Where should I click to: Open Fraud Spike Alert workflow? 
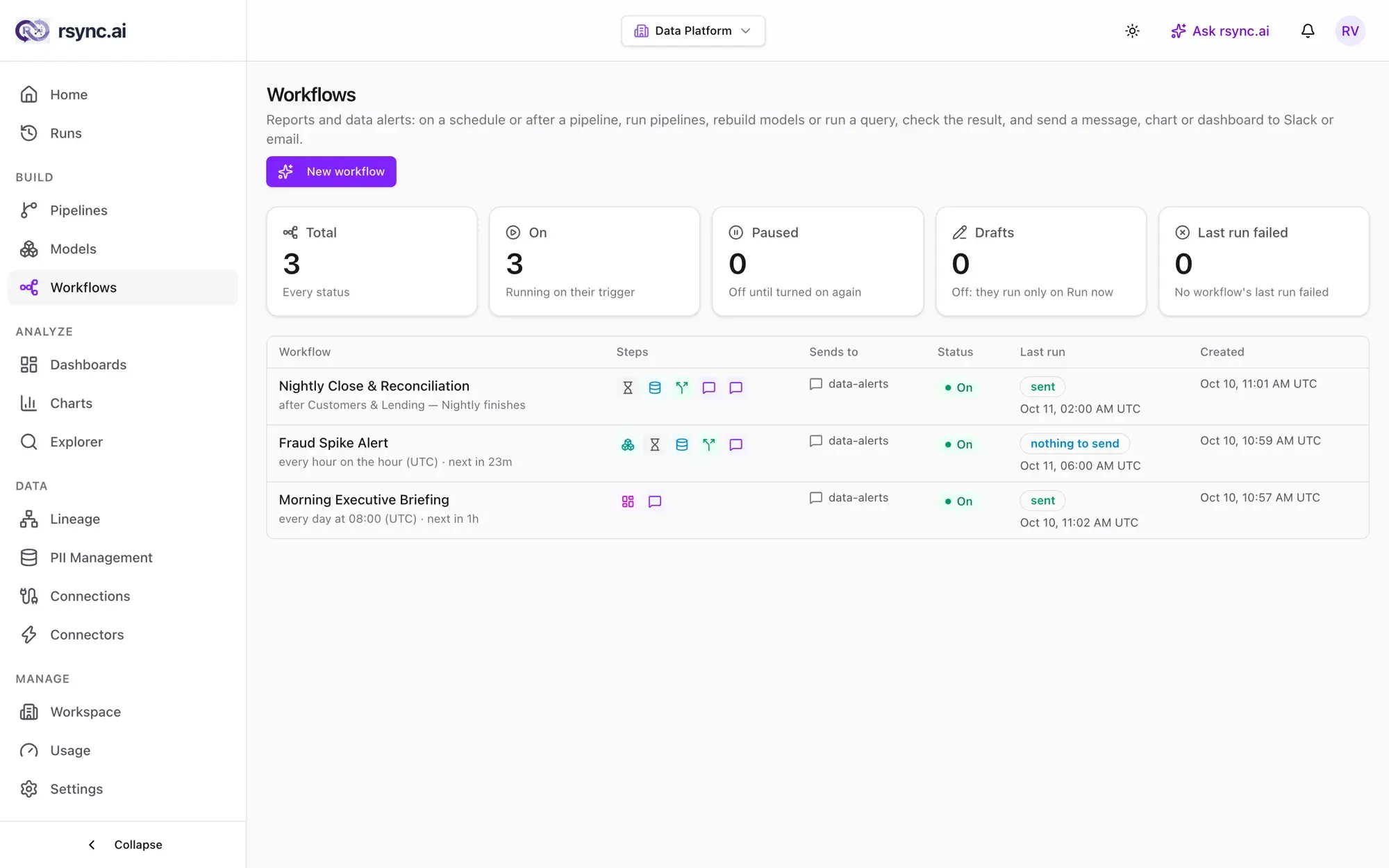coord(333,443)
